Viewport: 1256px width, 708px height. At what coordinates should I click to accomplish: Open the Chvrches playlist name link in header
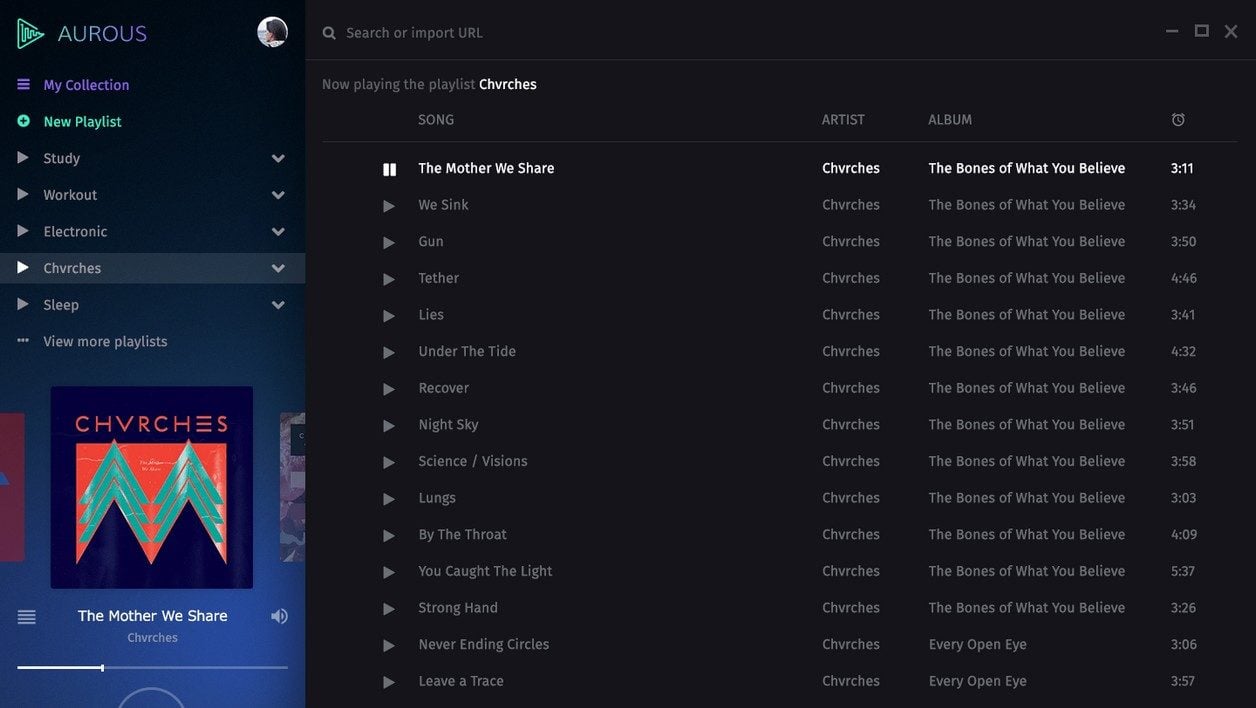coord(508,84)
